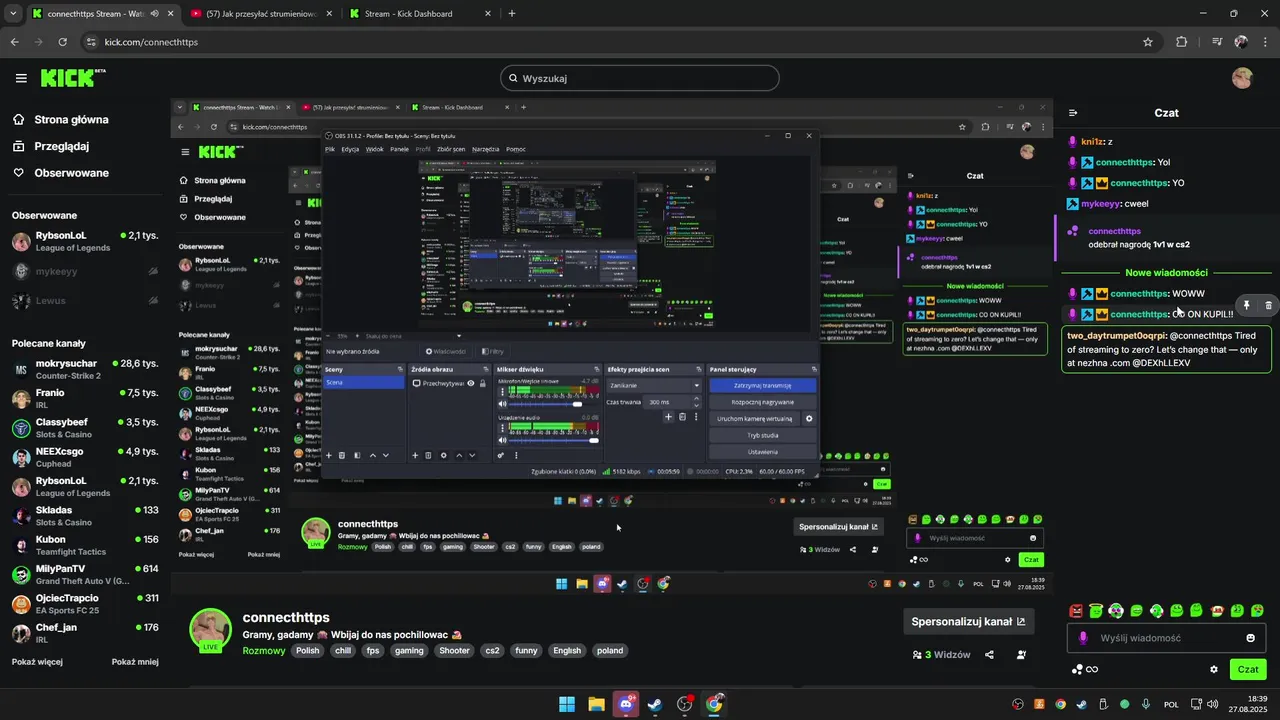Viewport: 1280px width, 720px height.
Task: Open a new browser tab
Action: point(512,13)
